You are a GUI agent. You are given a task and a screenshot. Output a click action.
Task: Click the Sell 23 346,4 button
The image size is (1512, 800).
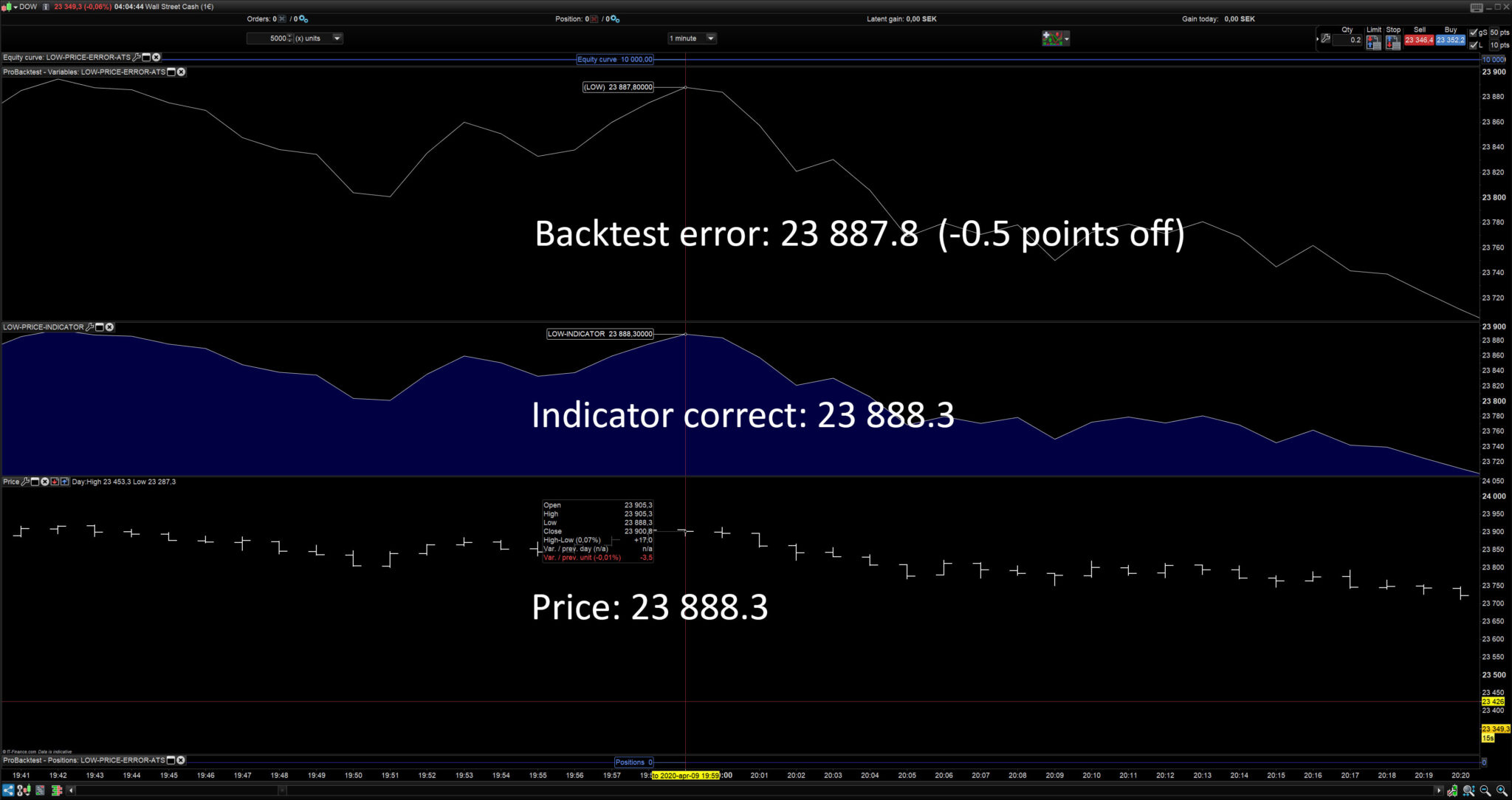pos(1419,40)
